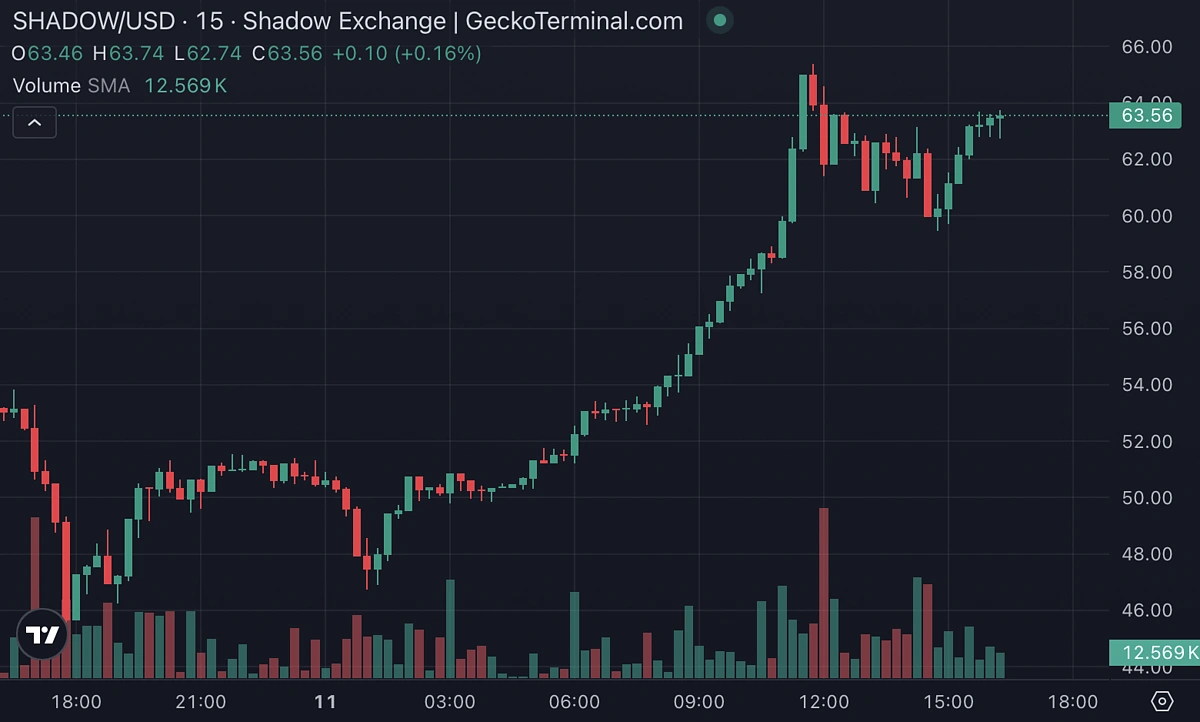Click the dotted price line across the chart
Viewport: 1200px width, 722px height.
click(550, 115)
